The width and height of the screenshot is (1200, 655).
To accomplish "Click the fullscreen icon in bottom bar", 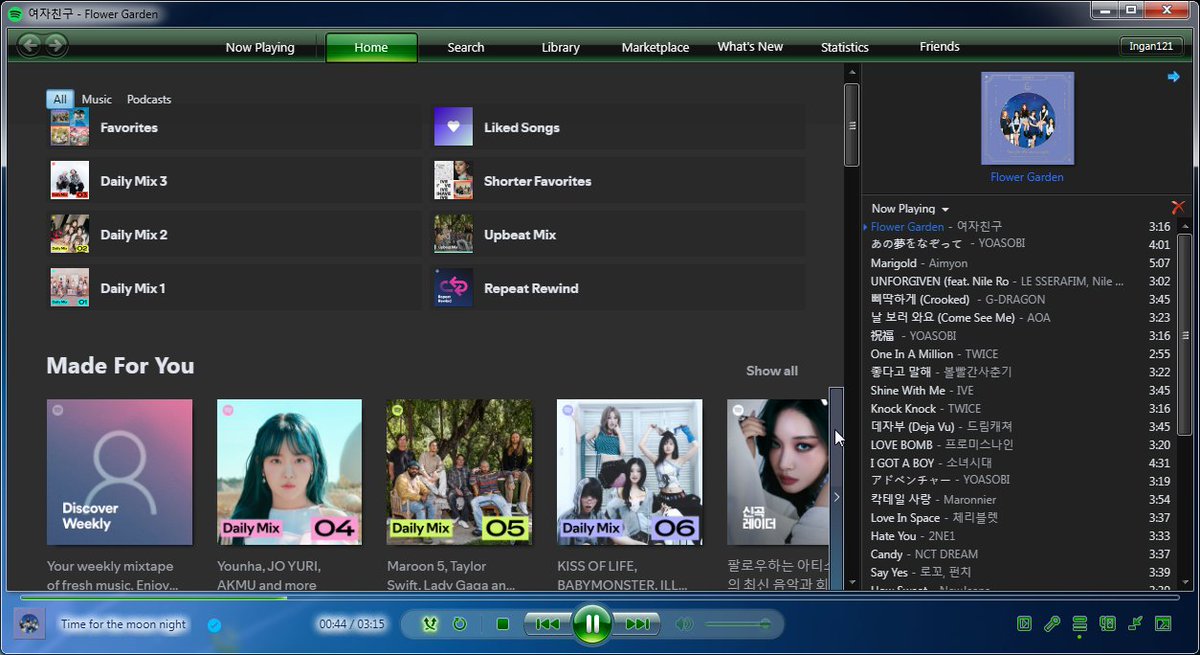I will [x=1163, y=624].
